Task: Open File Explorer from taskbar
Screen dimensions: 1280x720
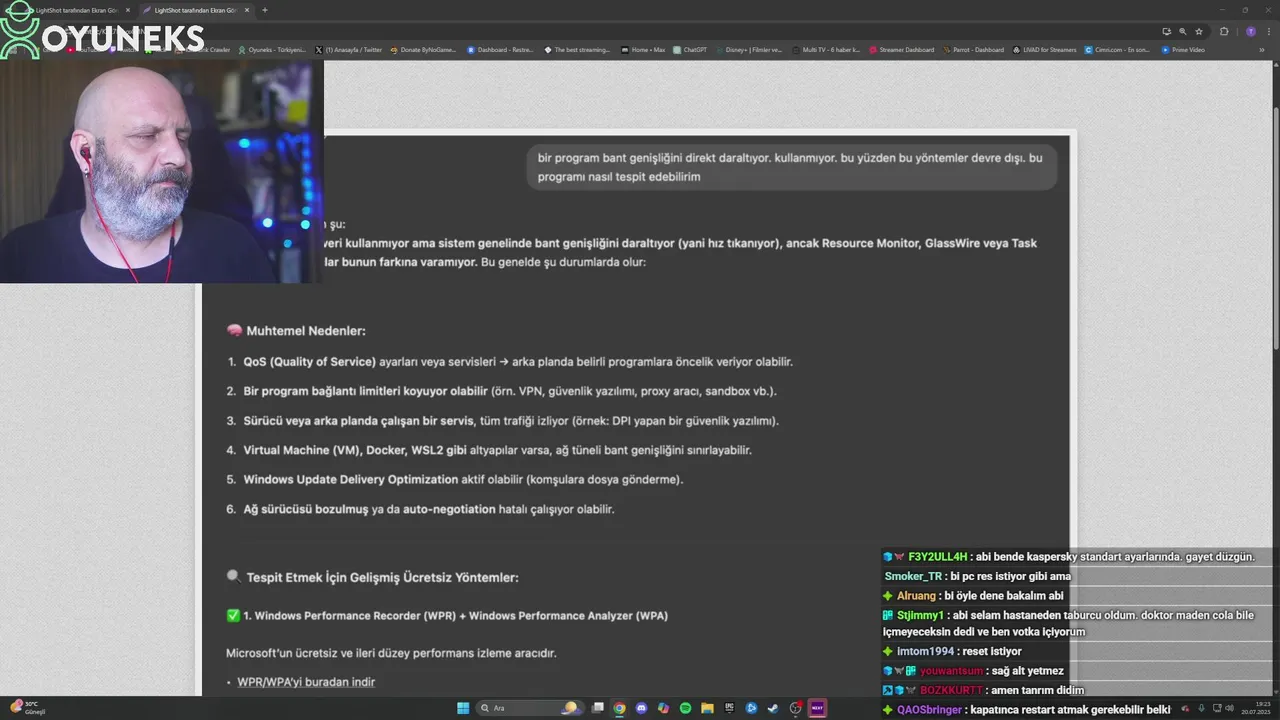Action: pos(707,708)
